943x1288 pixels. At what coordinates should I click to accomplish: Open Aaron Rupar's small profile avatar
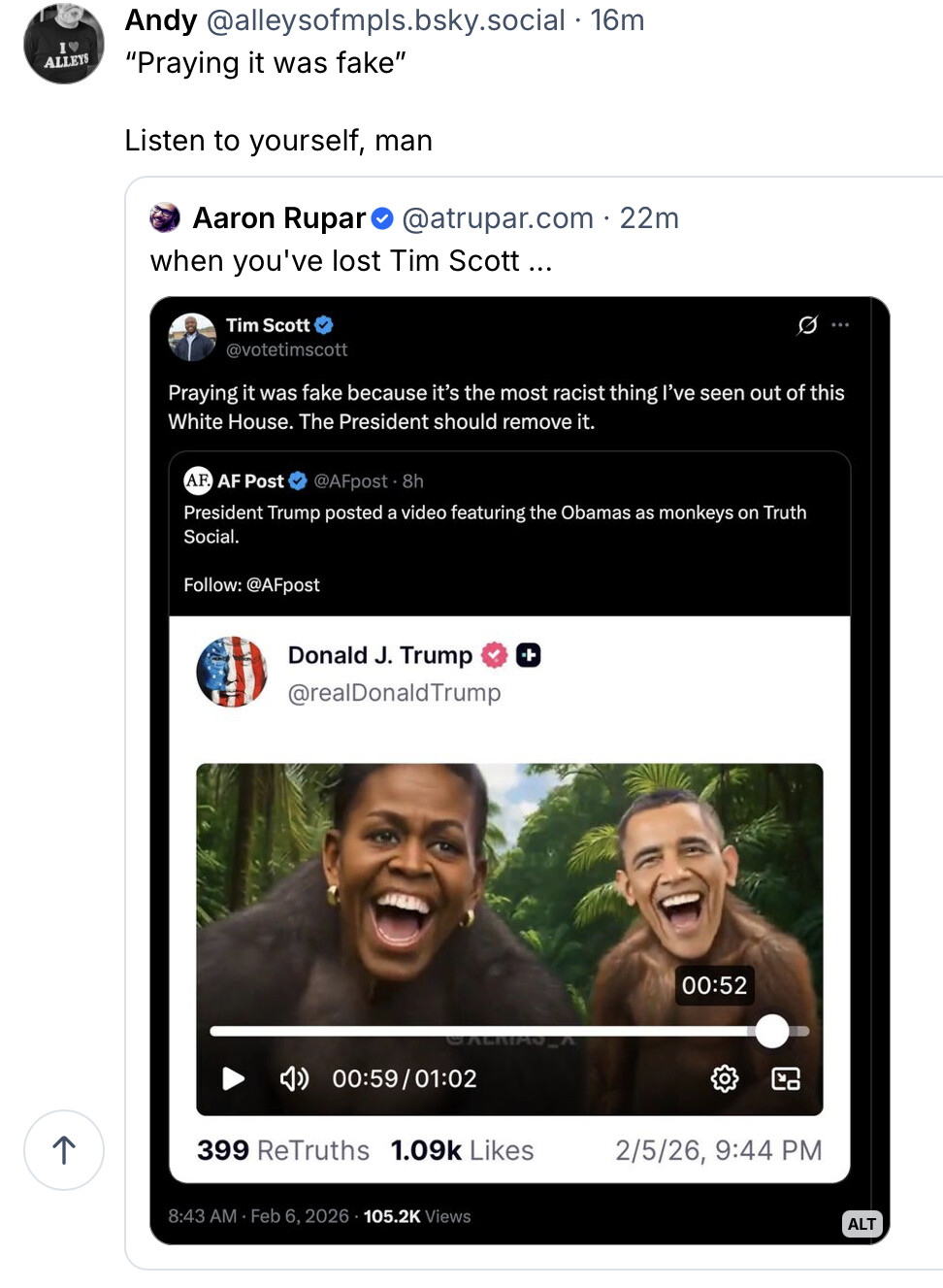coord(165,217)
